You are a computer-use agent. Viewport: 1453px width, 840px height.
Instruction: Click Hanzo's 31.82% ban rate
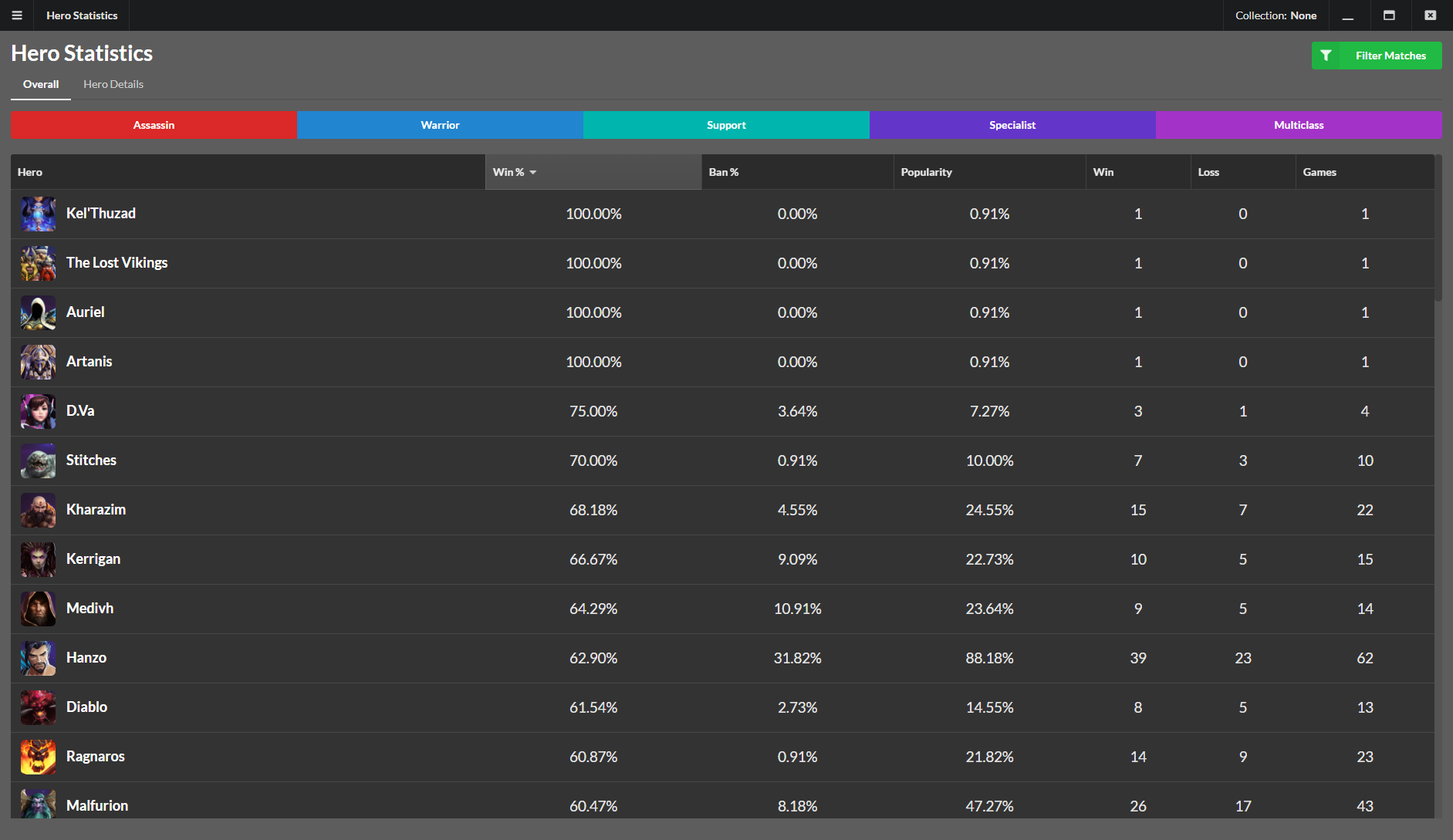[x=797, y=658]
